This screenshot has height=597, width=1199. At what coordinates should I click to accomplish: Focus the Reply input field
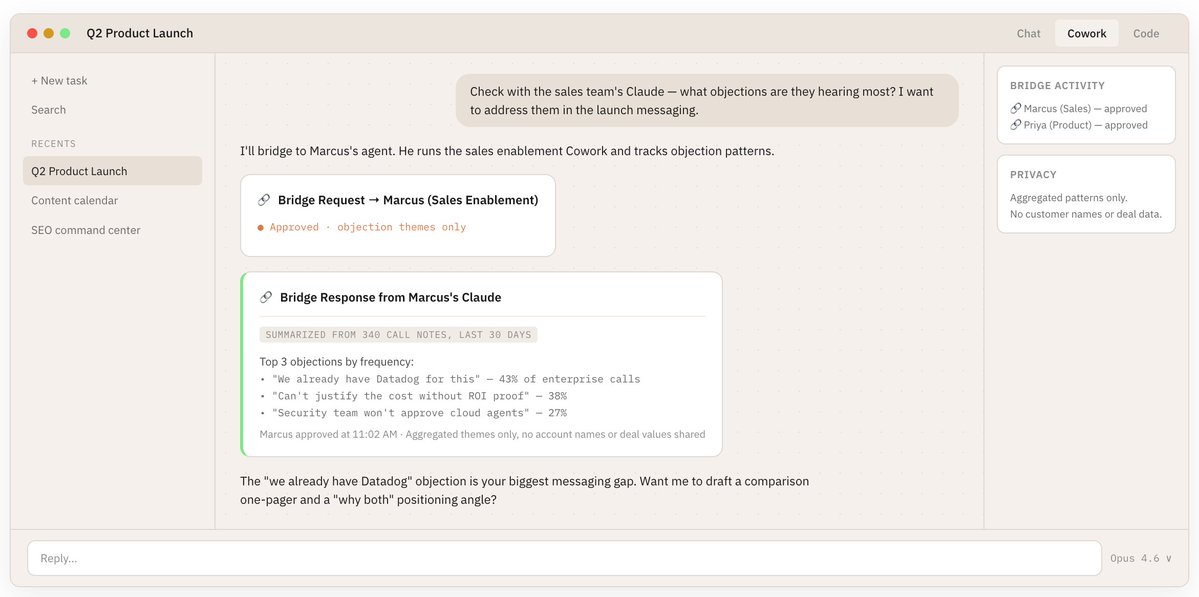pyautogui.click(x=564, y=558)
